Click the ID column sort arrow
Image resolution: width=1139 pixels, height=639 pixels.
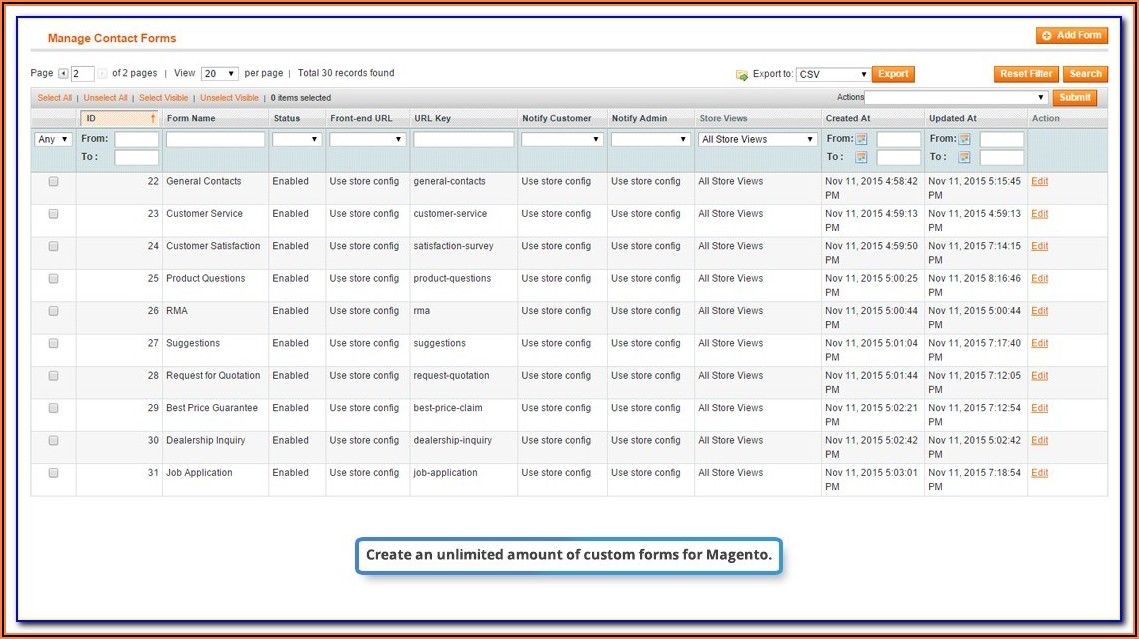[152, 119]
